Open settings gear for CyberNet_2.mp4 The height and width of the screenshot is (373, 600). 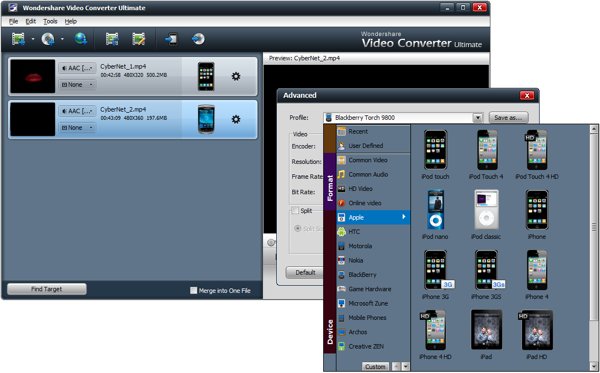(x=236, y=119)
